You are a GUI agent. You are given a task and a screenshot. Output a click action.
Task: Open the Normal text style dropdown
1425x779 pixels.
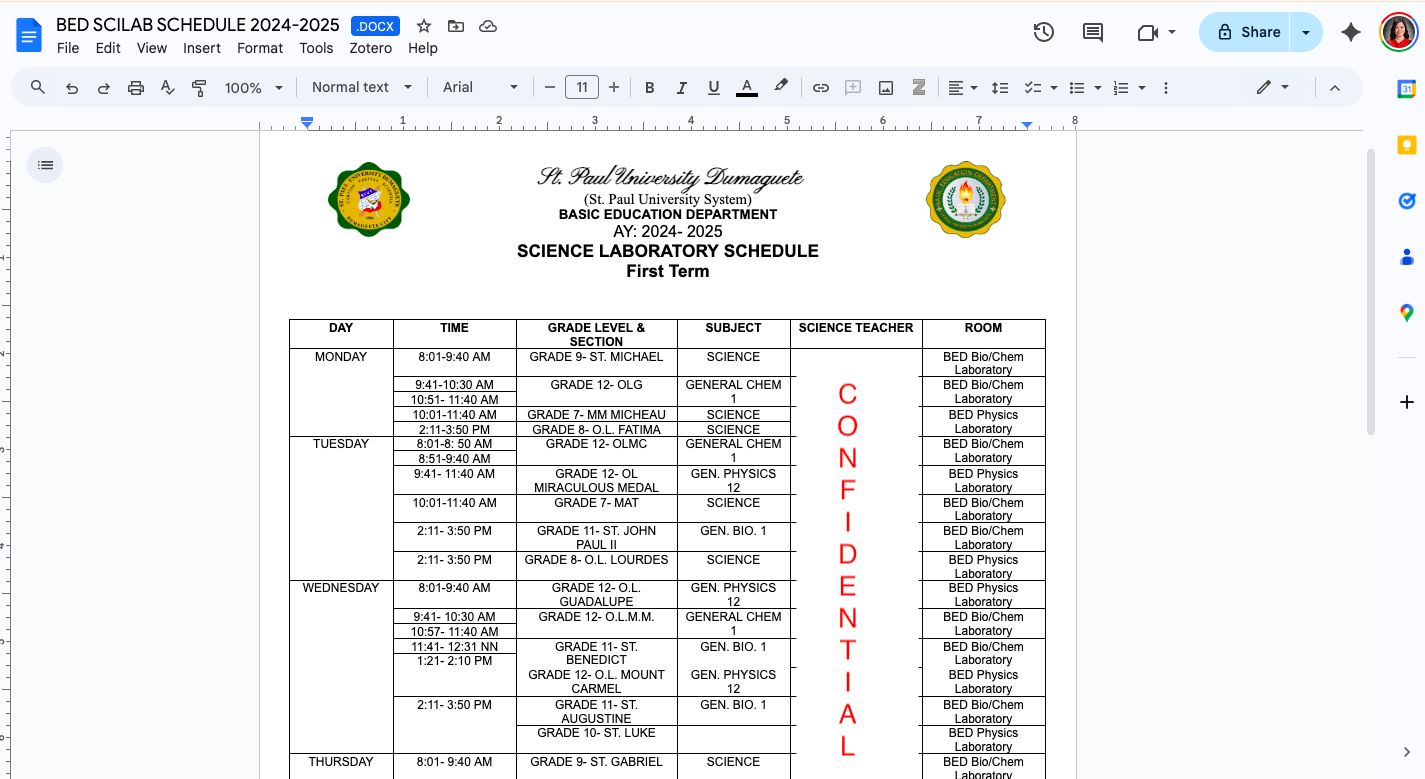(362, 88)
